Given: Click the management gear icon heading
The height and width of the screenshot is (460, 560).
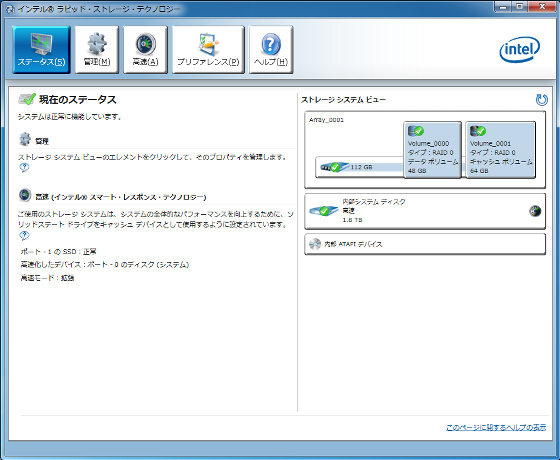Looking at the screenshot, I should [x=25, y=139].
